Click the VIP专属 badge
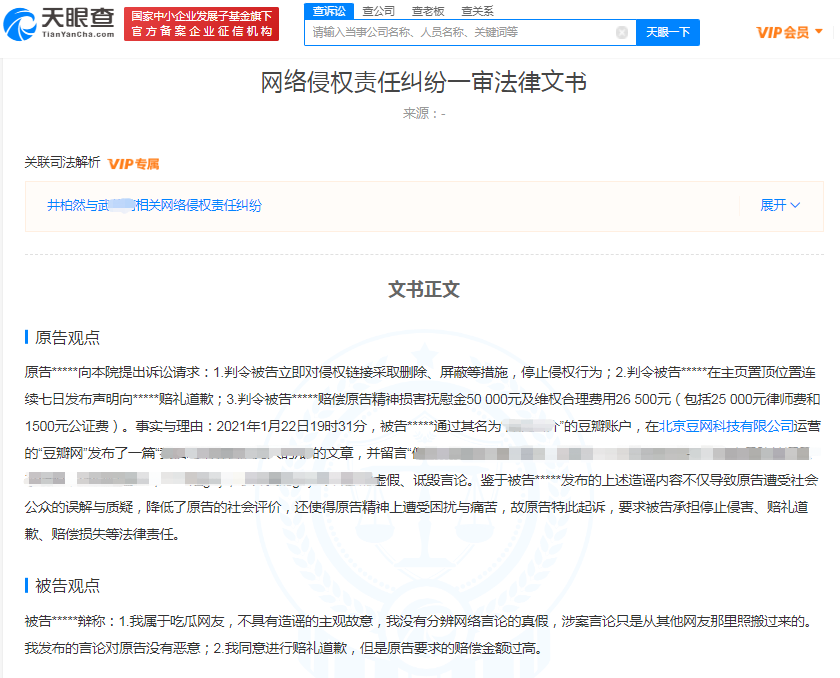 (x=134, y=164)
